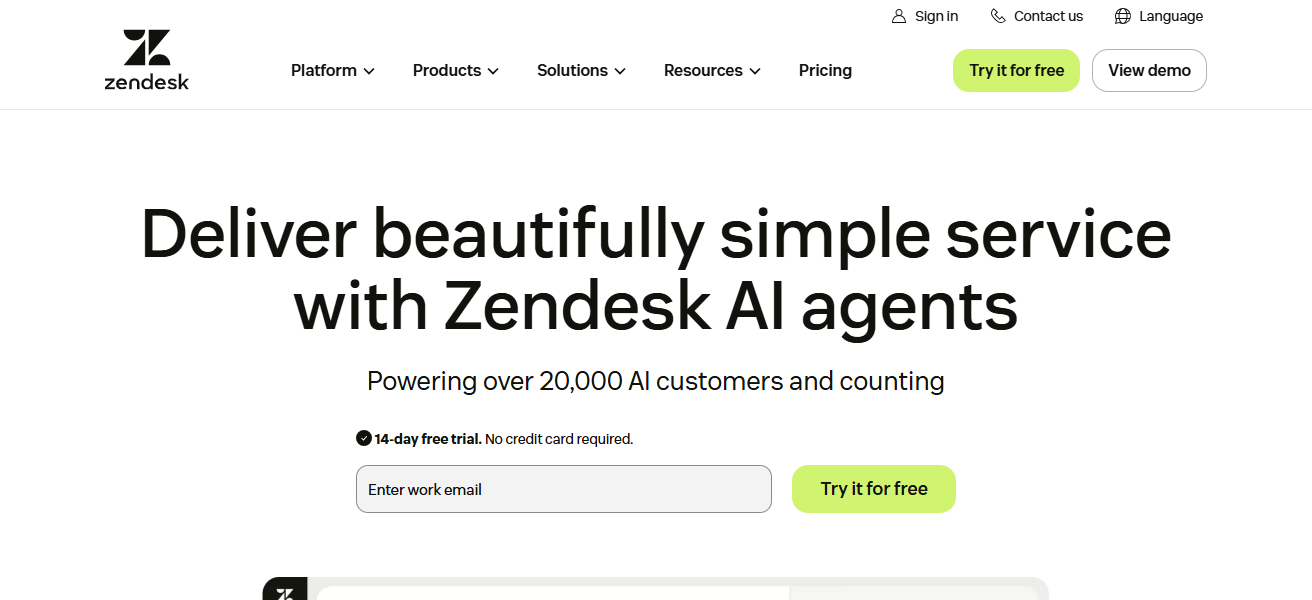Image resolution: width=1312 pixels, height=600 pixels.
Task: Click inside the work email field
Action: 563,489
